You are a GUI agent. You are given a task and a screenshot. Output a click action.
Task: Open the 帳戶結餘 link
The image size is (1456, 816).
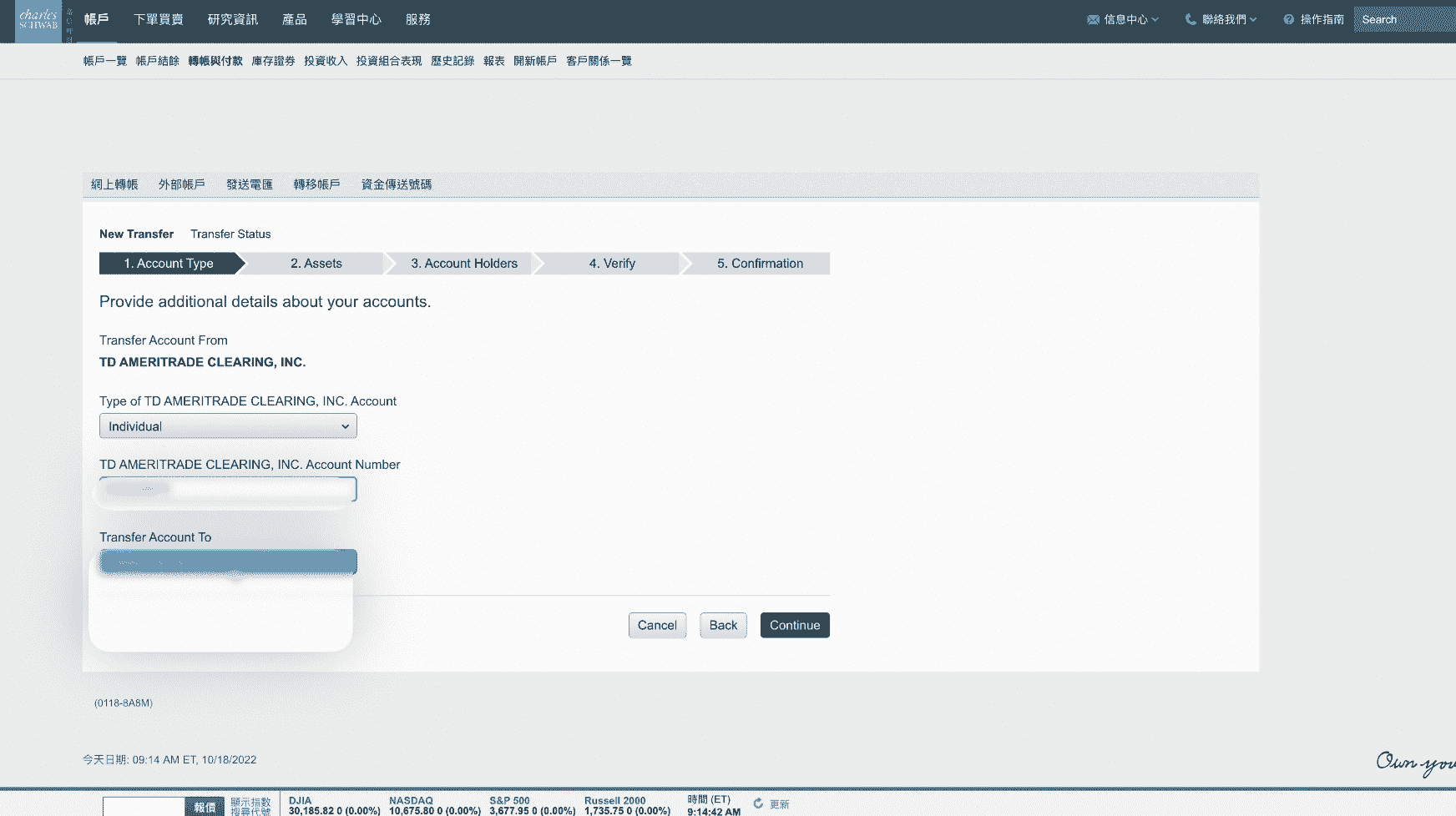pyautogui.click(x=157, y=61)
